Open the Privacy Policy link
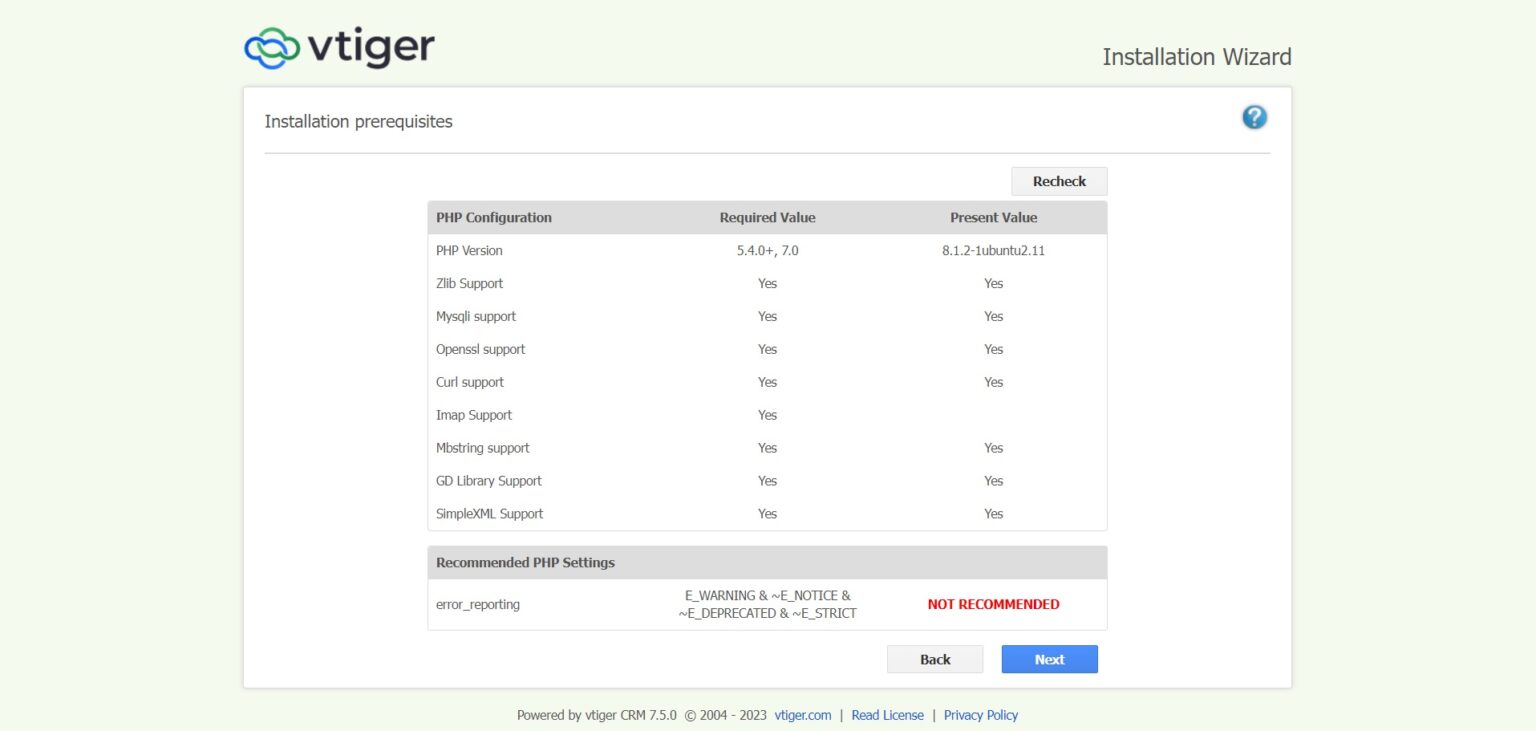 981,715
